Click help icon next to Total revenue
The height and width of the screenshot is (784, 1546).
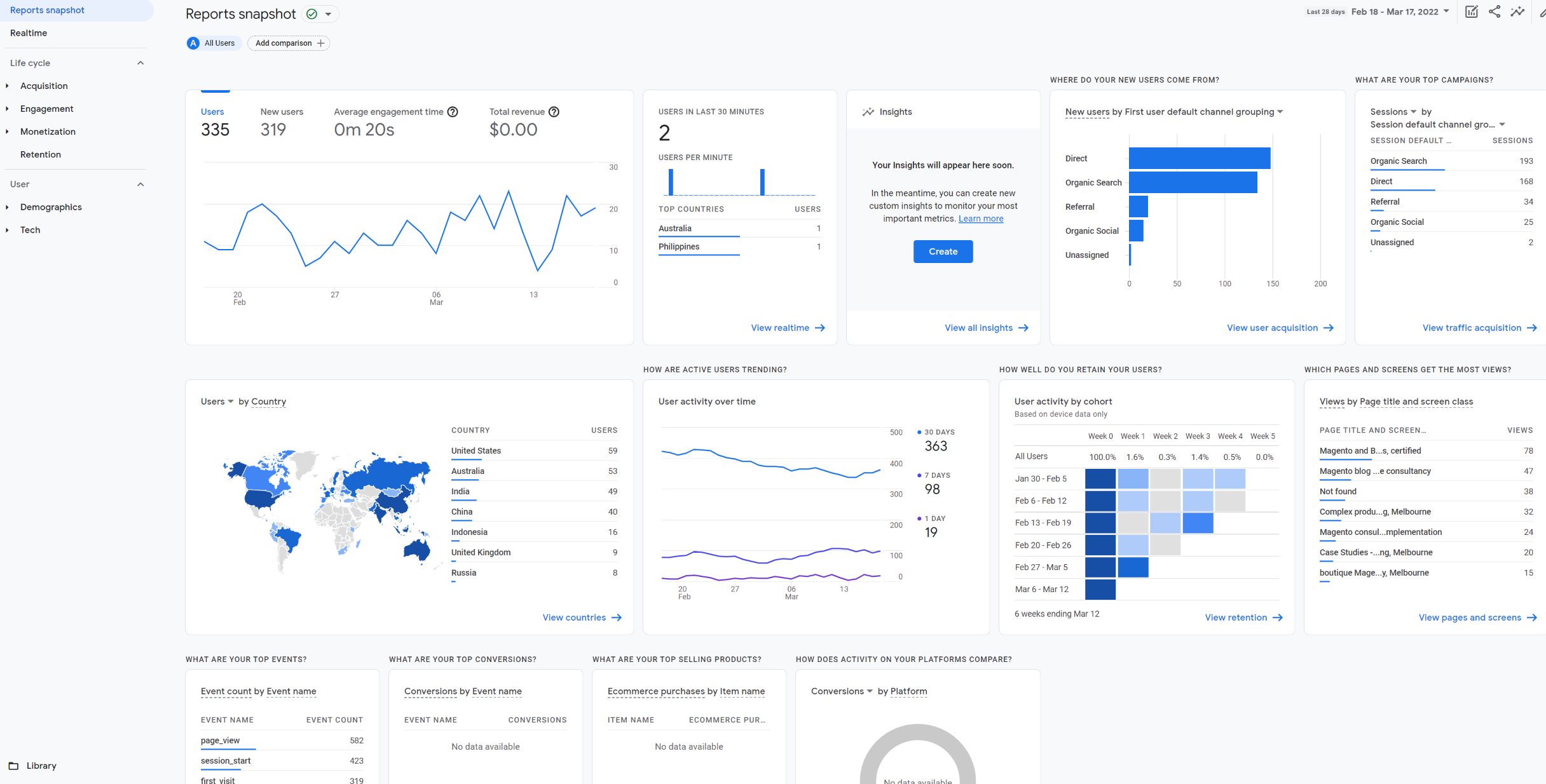click(x=554, y=112)
